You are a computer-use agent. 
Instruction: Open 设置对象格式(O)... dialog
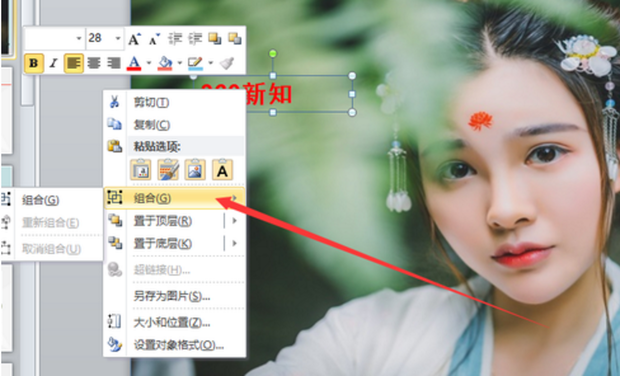coord(179,345)
